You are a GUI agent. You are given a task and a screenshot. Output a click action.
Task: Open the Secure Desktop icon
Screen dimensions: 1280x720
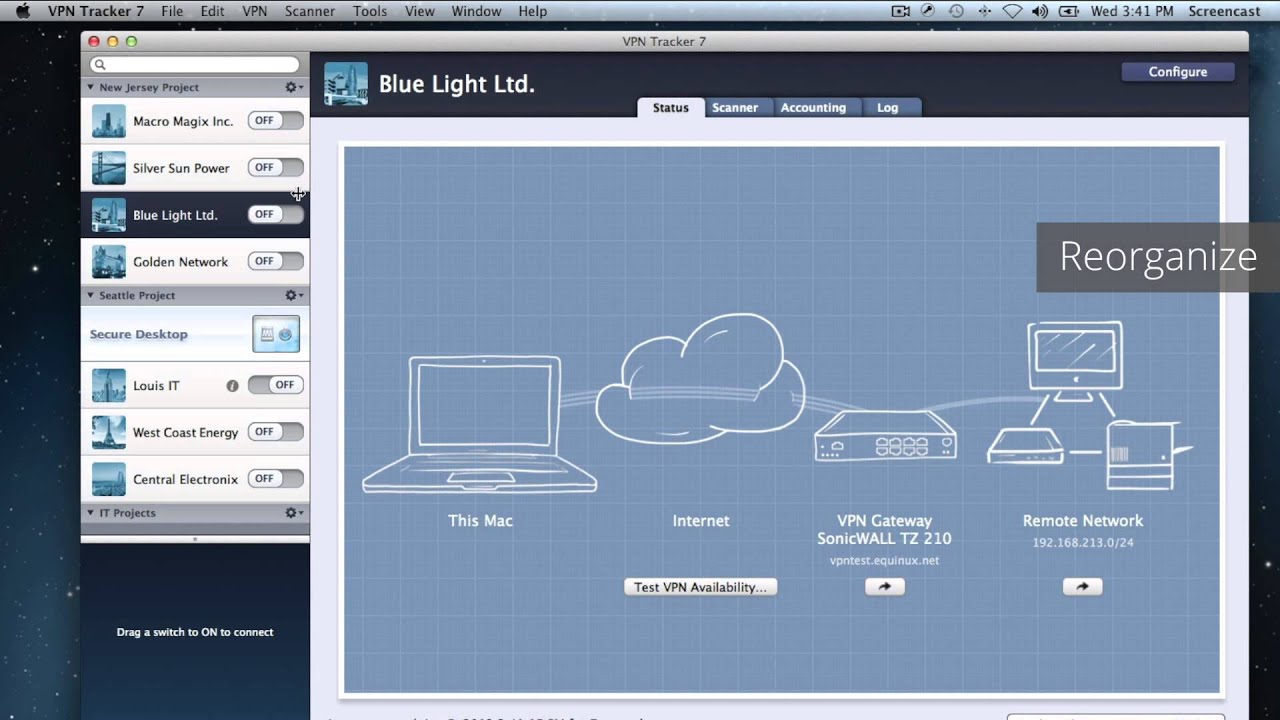[276, 334]
